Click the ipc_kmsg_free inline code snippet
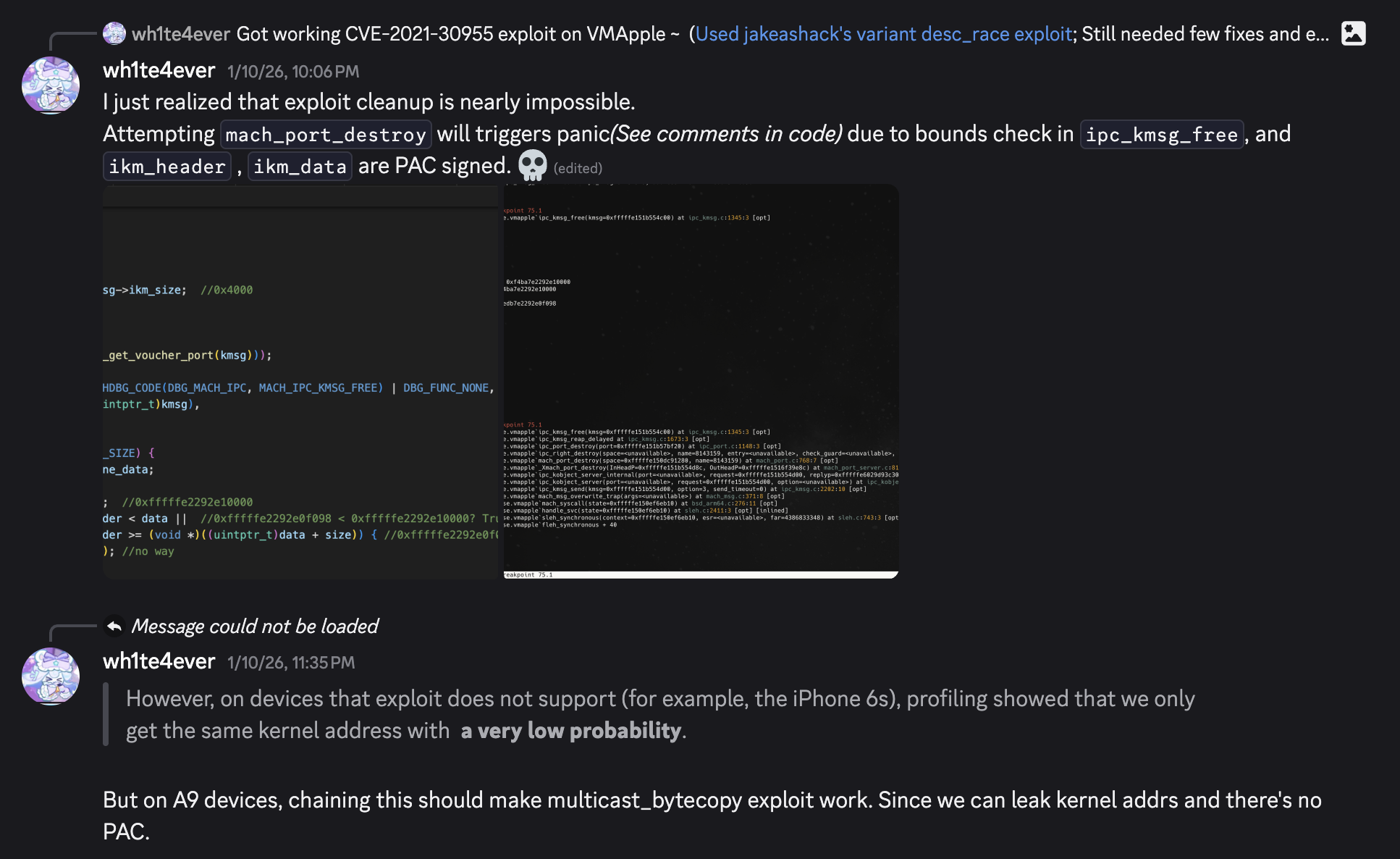 tap(1161, 134)
